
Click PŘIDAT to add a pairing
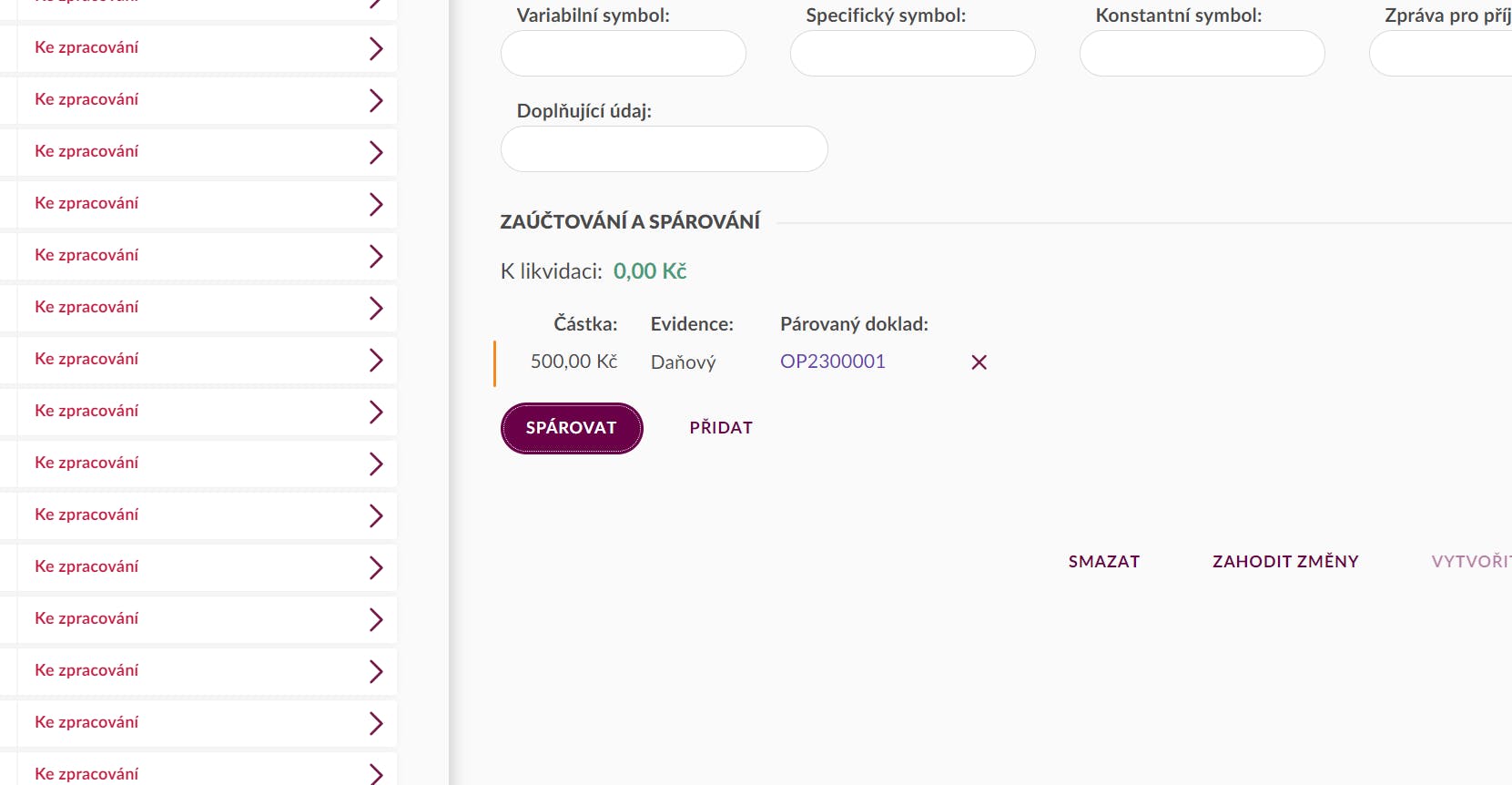pos(721,428)
